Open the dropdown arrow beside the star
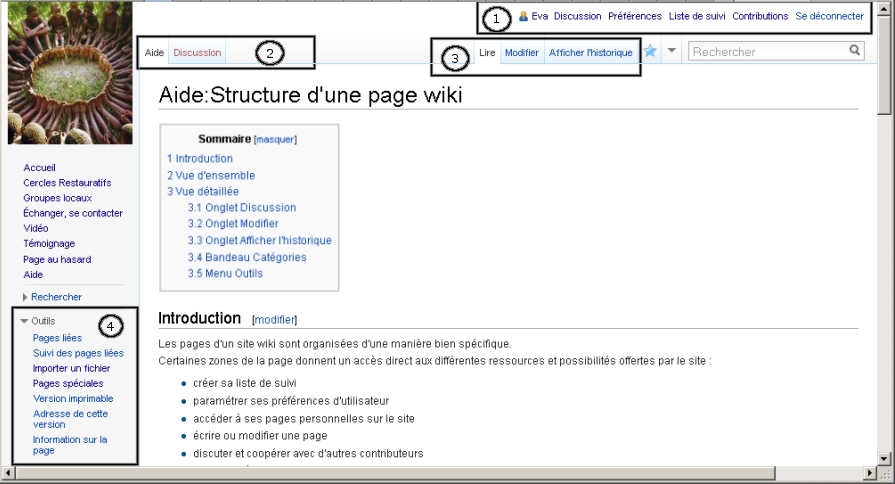 click(672, 51)
